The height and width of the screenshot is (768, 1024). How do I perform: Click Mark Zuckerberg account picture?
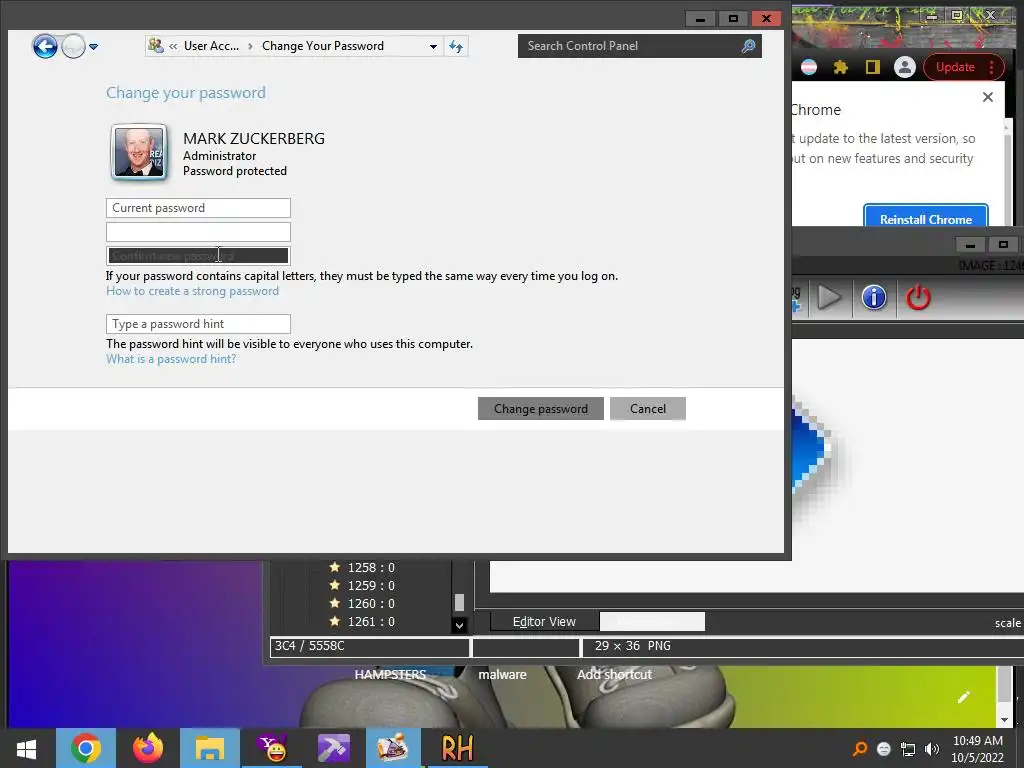[x=138, y=153]
